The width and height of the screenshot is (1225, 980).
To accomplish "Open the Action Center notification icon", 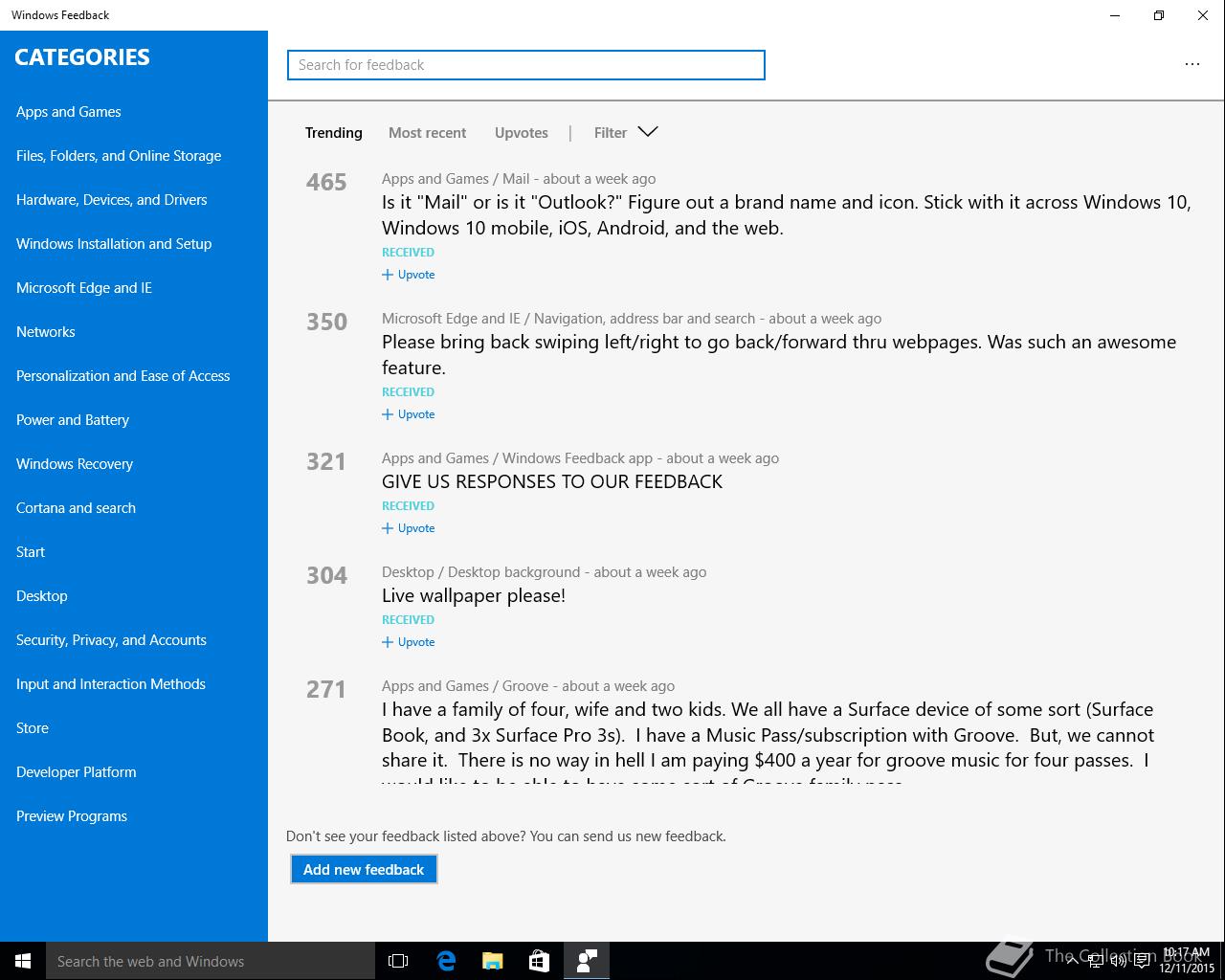I will click(1142, 961).
